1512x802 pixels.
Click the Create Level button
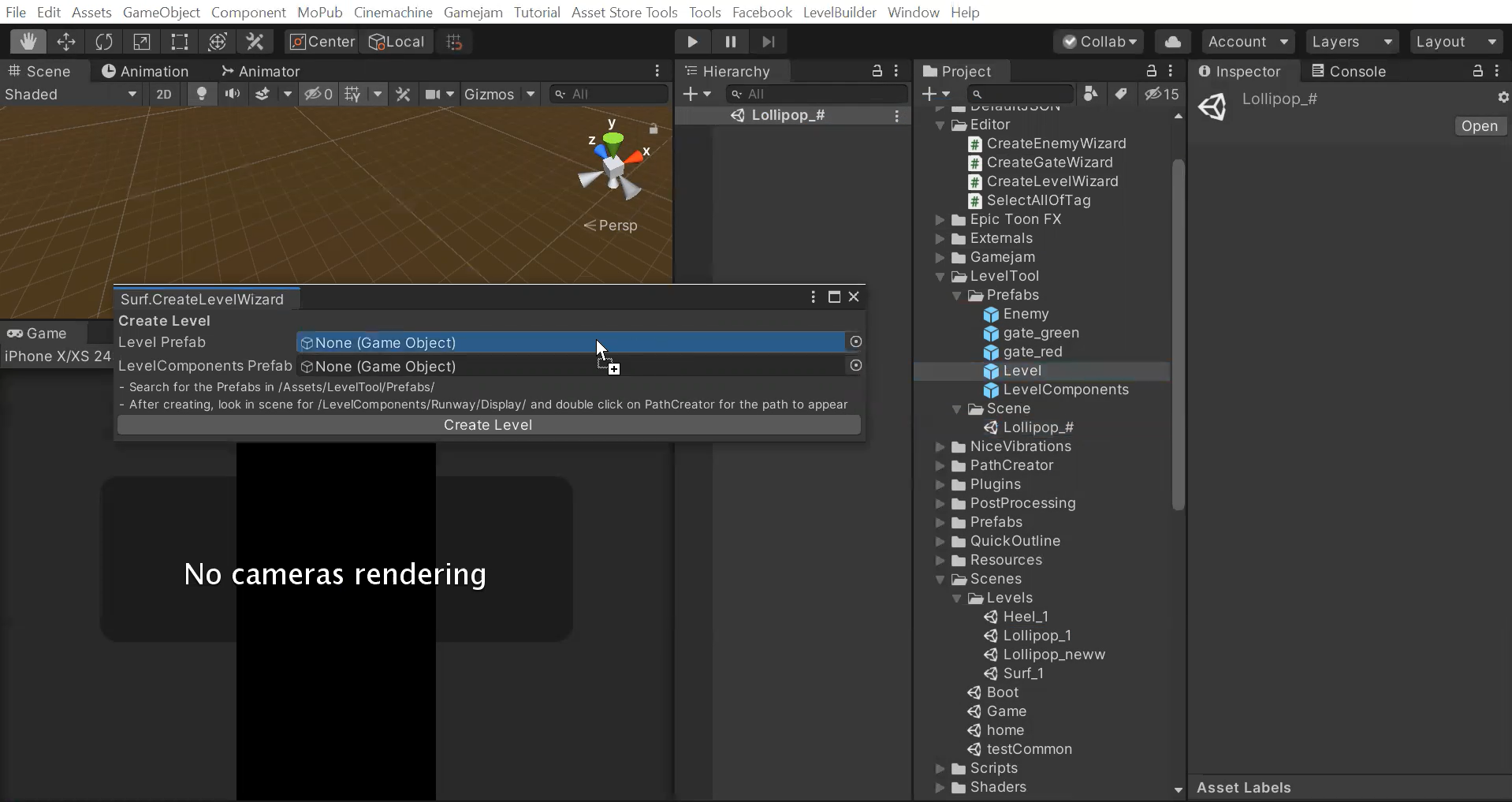(x=488, y=425)
